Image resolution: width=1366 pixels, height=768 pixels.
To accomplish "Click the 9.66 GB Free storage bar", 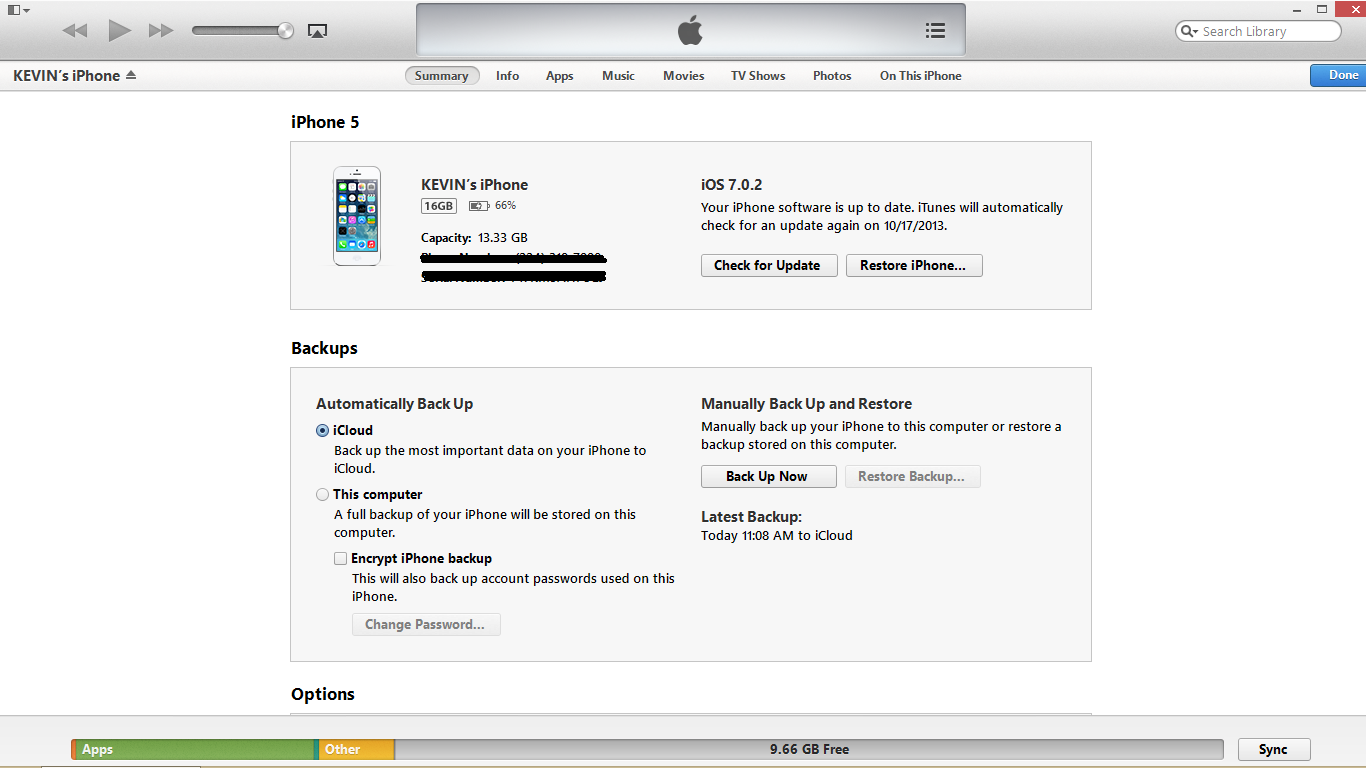I will click(809, 749).
